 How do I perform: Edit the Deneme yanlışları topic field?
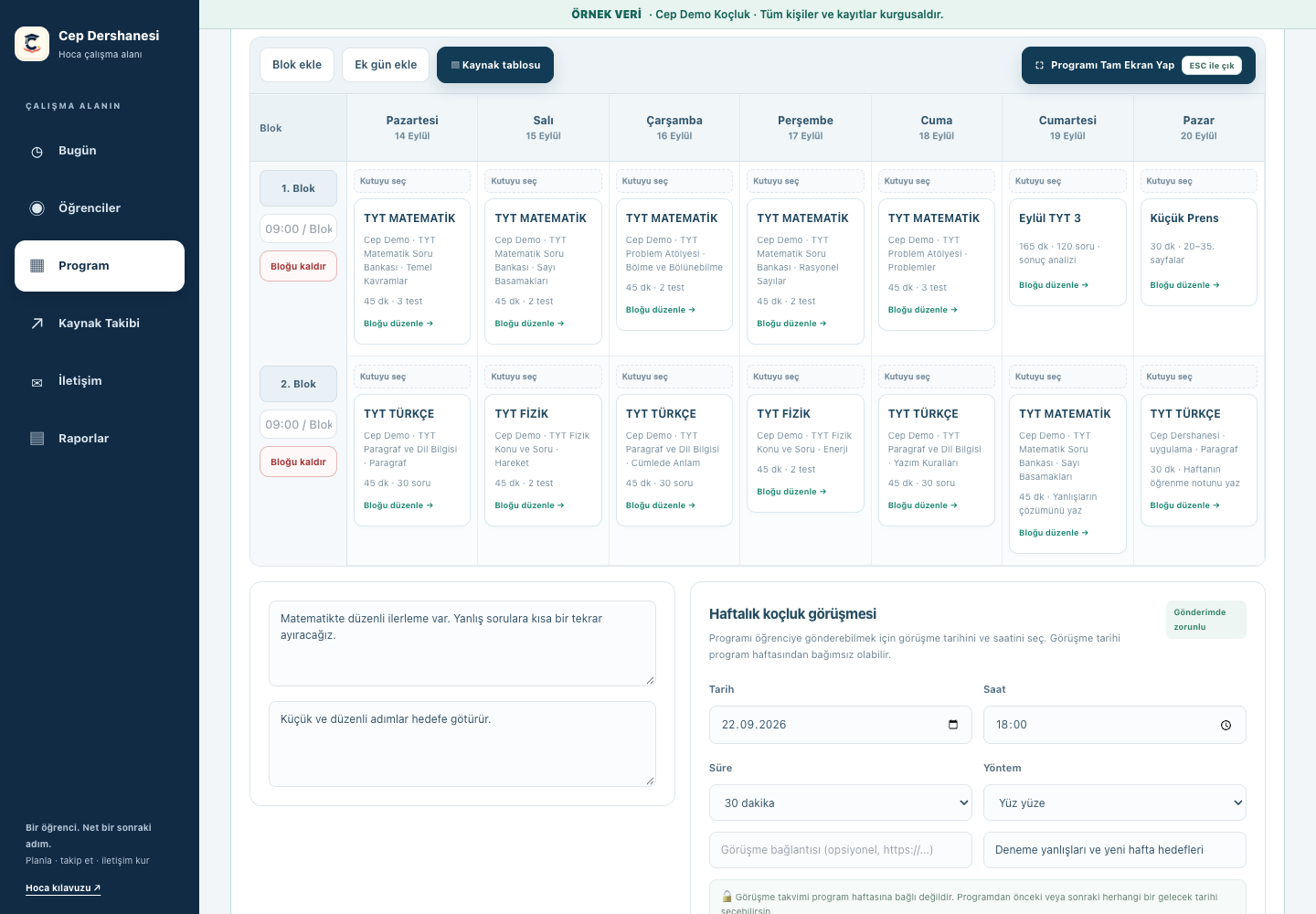point(1115,850)
